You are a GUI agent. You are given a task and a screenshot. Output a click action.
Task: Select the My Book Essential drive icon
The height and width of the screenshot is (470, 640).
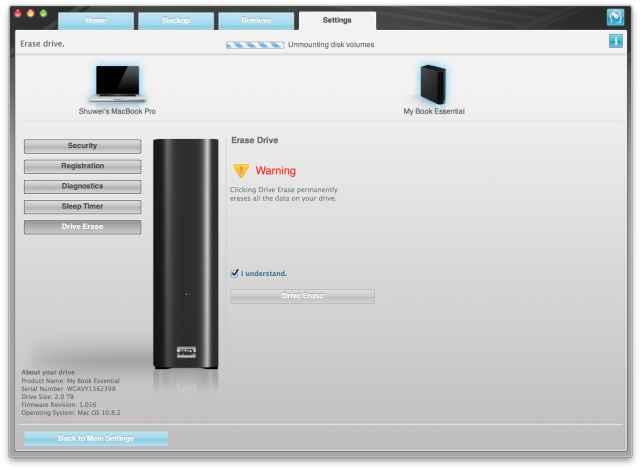[x=433, y=84]
